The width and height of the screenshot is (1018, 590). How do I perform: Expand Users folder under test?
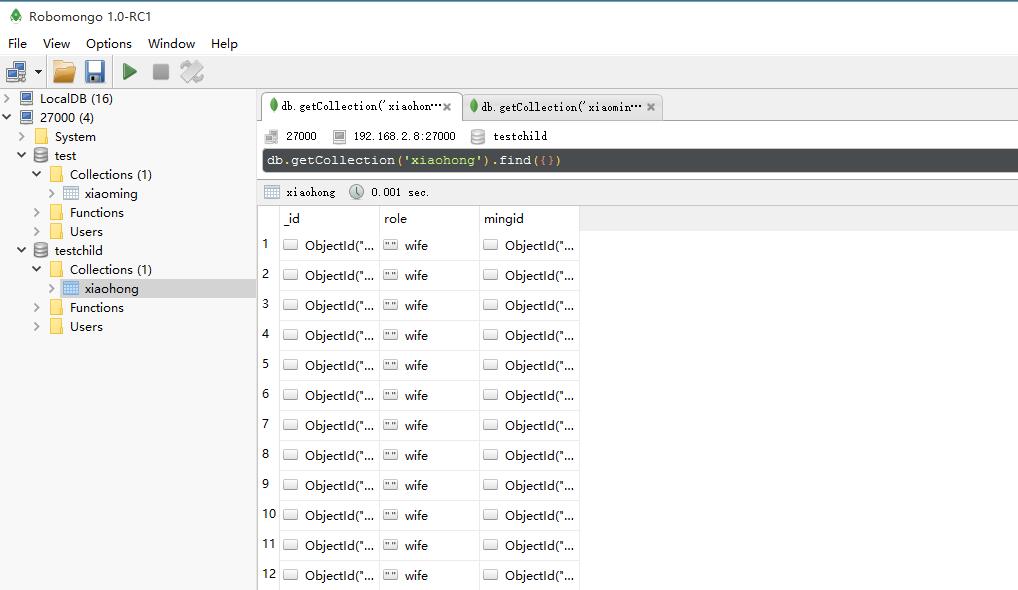click(37, 231)
